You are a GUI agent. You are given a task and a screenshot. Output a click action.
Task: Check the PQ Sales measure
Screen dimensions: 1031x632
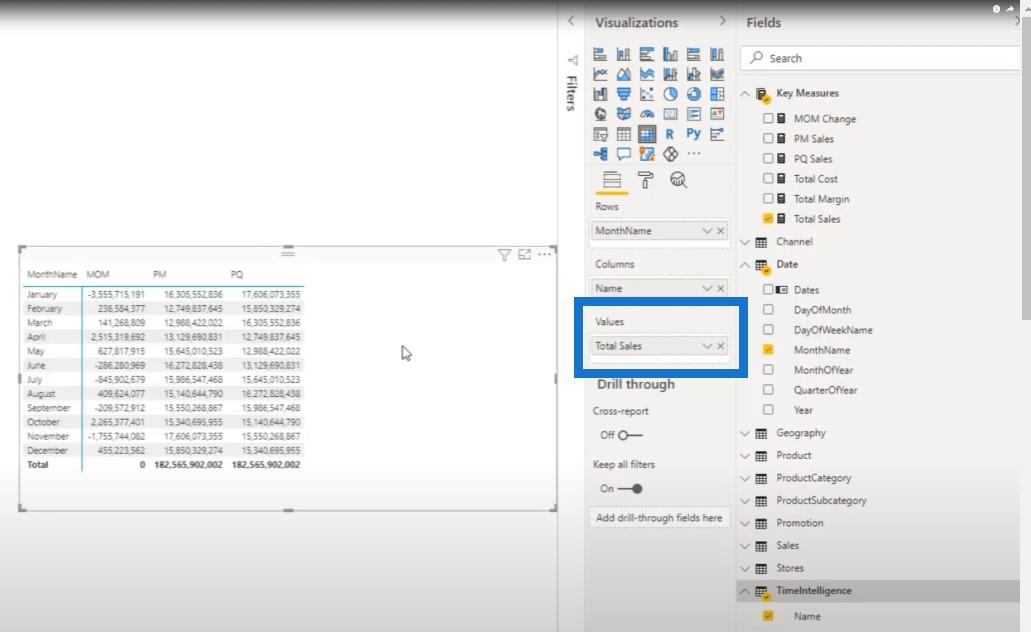click(x=768, y=158)
